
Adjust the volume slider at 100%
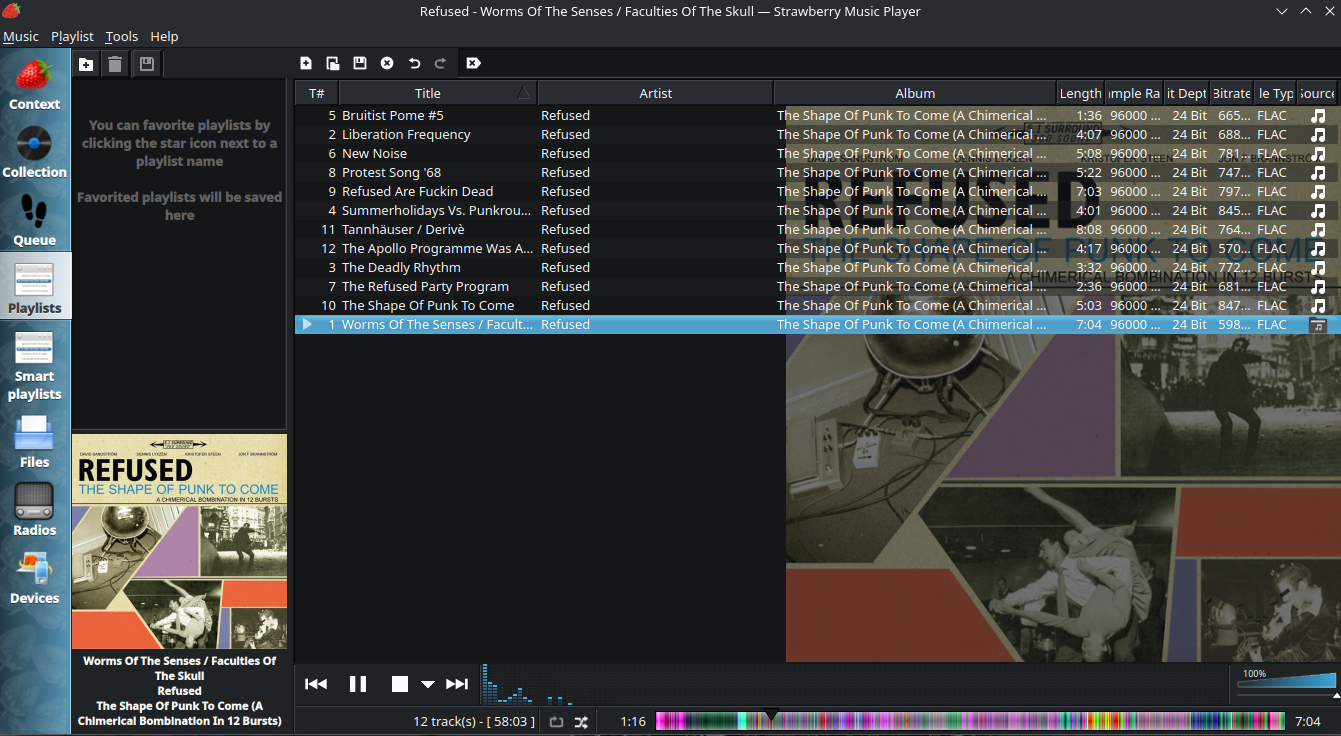click(1286, 684)
